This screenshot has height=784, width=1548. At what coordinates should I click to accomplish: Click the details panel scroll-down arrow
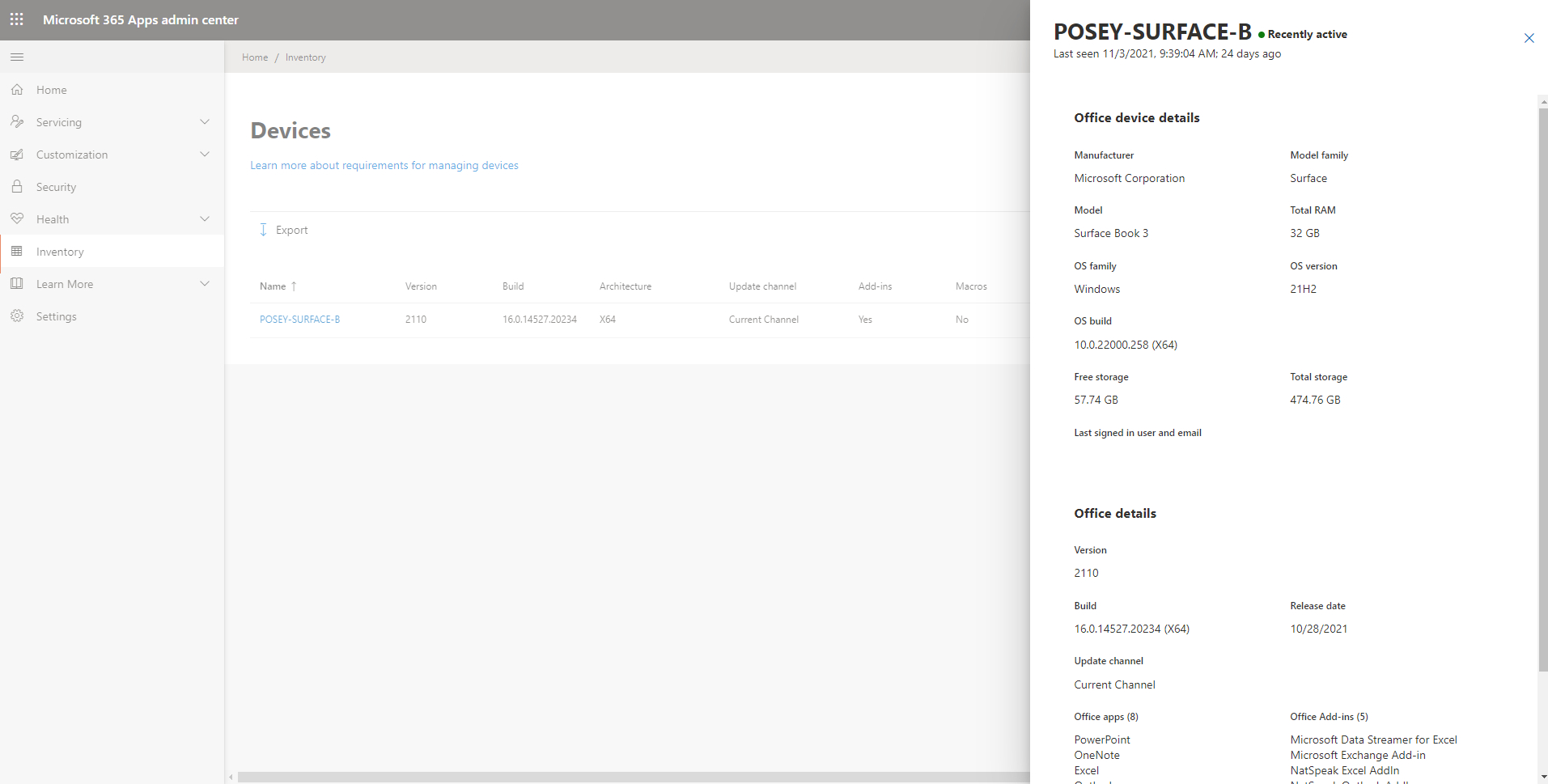(1543, 777)
